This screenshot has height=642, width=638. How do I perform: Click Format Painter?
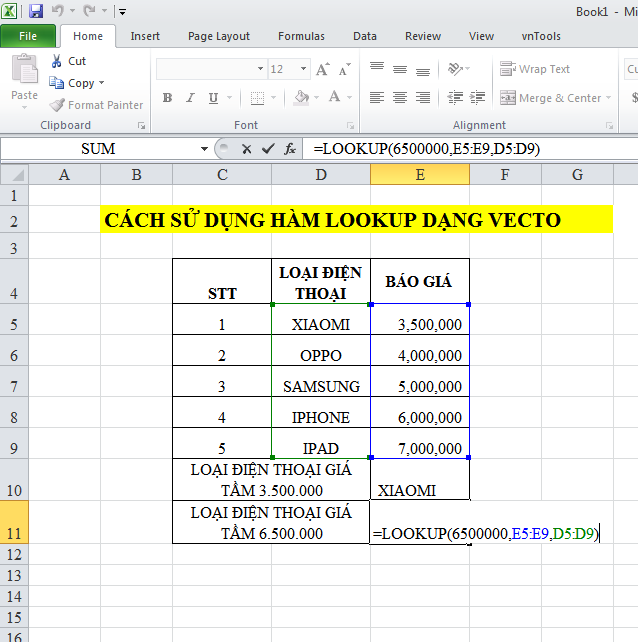click(x=96, y=105)
